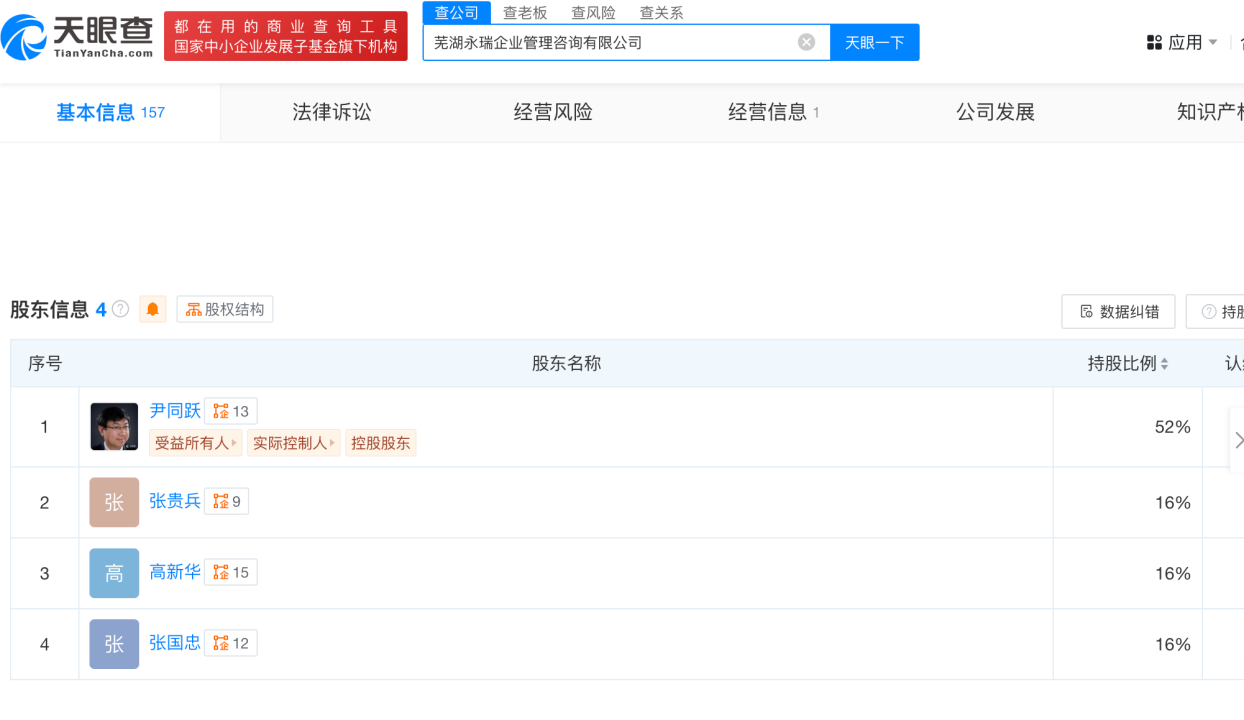Open 高新华's relationship graph icon showing 15
Viewport: 1244px width, 720px height.
[230, 572]
